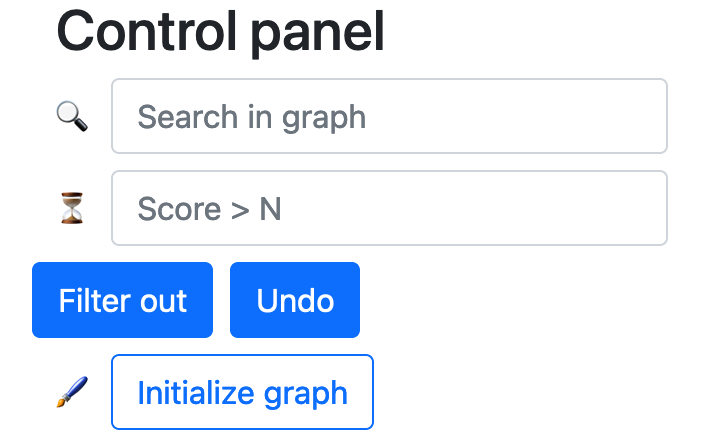
Task: Activate the score threshold text box
Action: (389, 208)
